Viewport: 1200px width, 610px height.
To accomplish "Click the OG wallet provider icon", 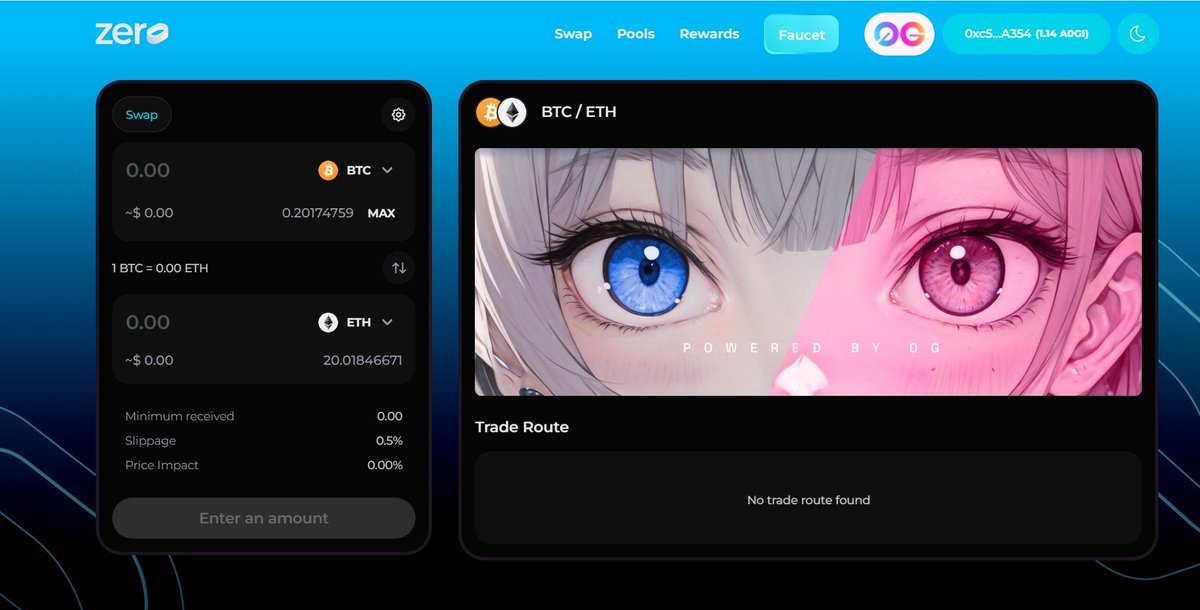I will 898,33.
